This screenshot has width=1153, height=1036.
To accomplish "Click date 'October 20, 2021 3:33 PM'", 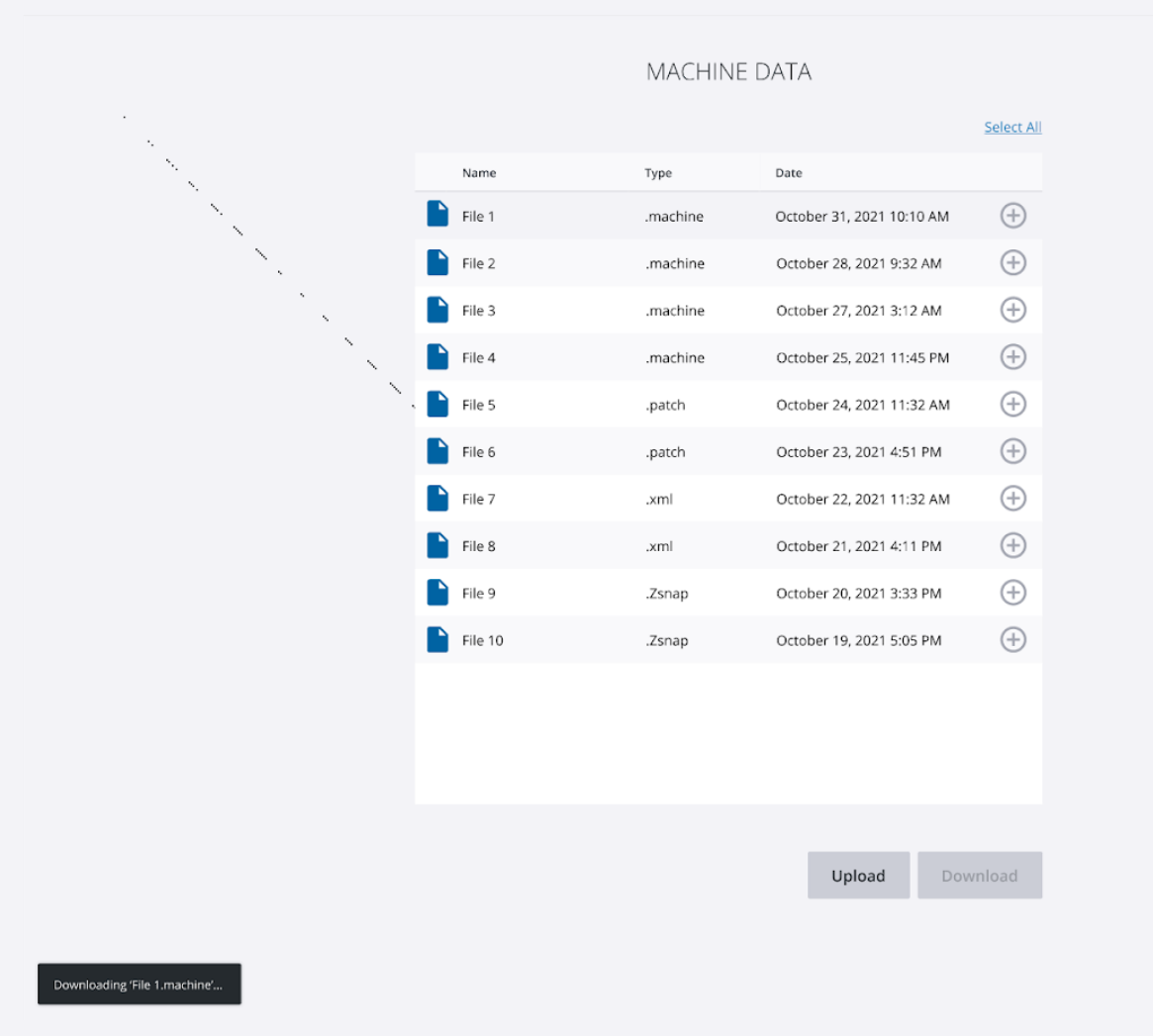I will pos(859,593).
